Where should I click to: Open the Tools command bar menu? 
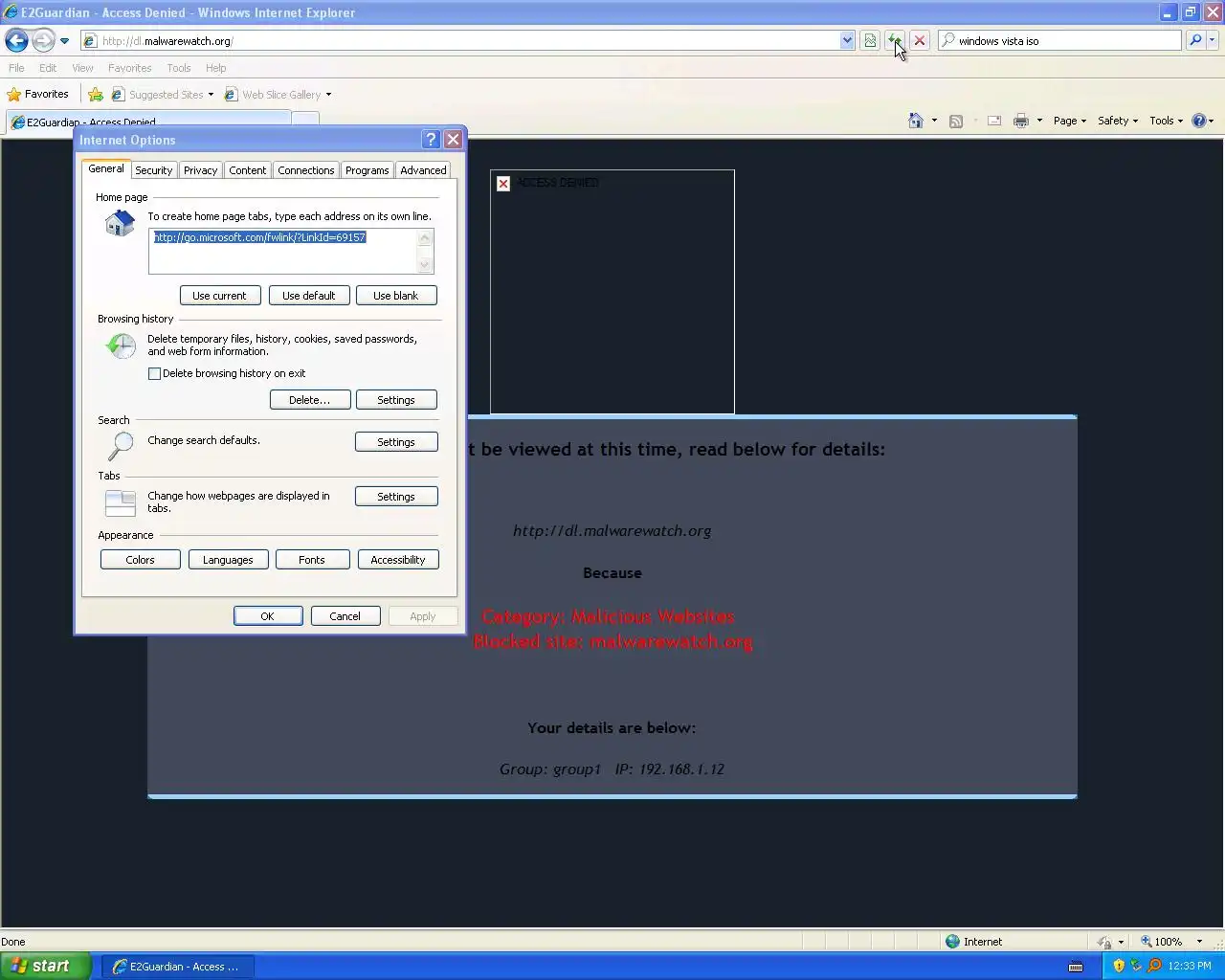pyautogui.click(x=1166, y=121)
